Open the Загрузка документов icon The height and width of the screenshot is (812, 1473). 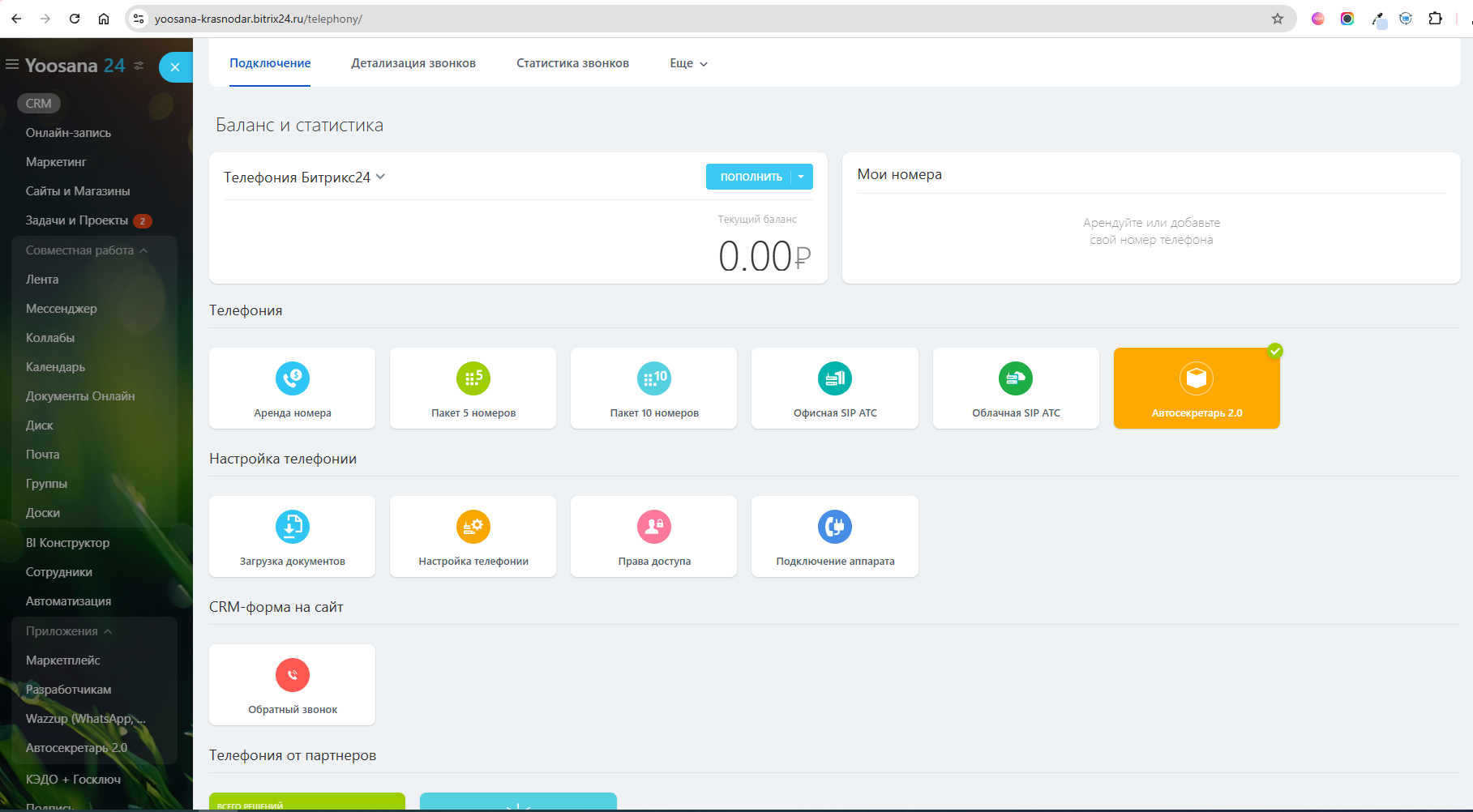[292, 527]
